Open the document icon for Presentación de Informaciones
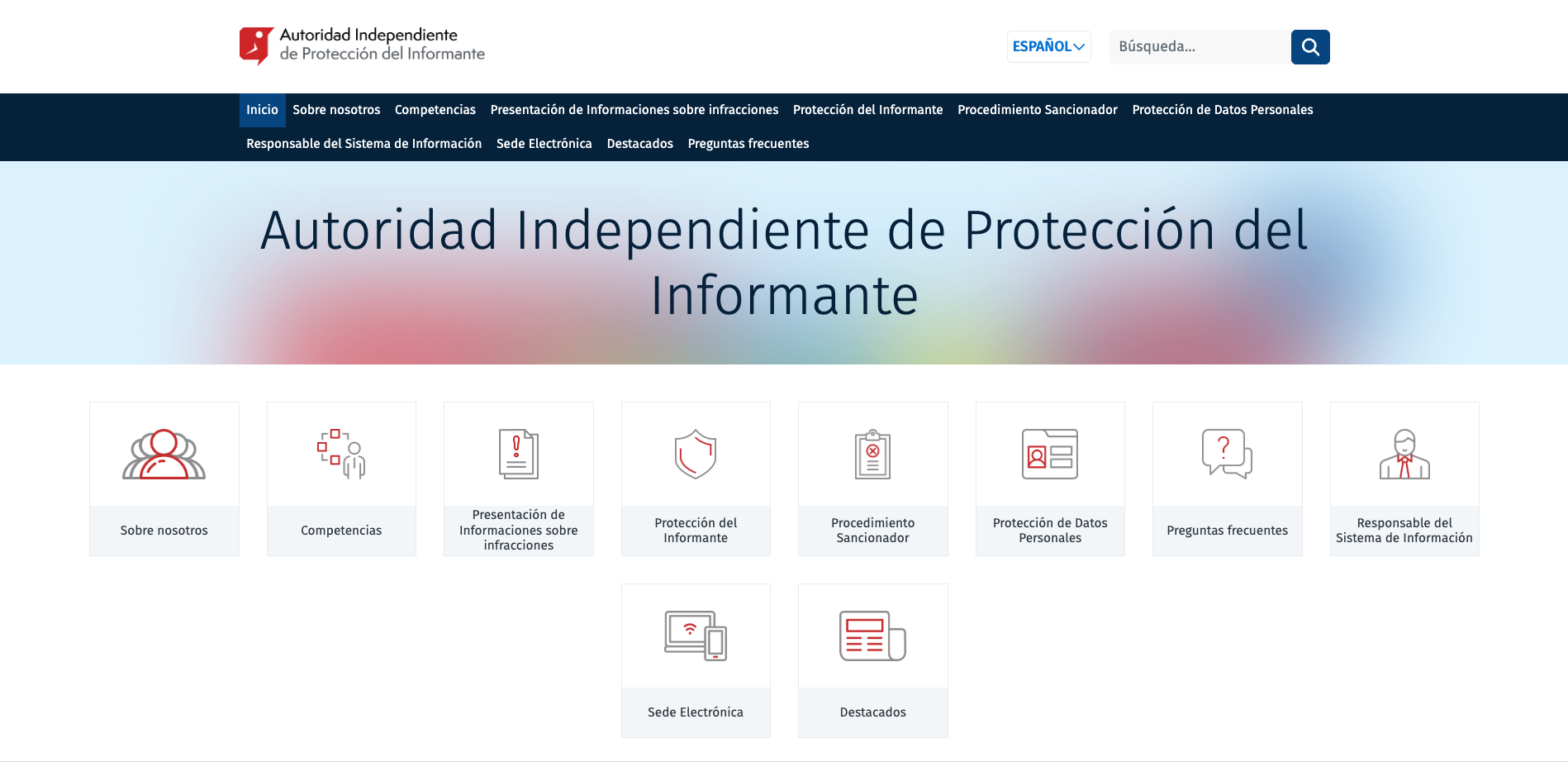 coord(518,454)
